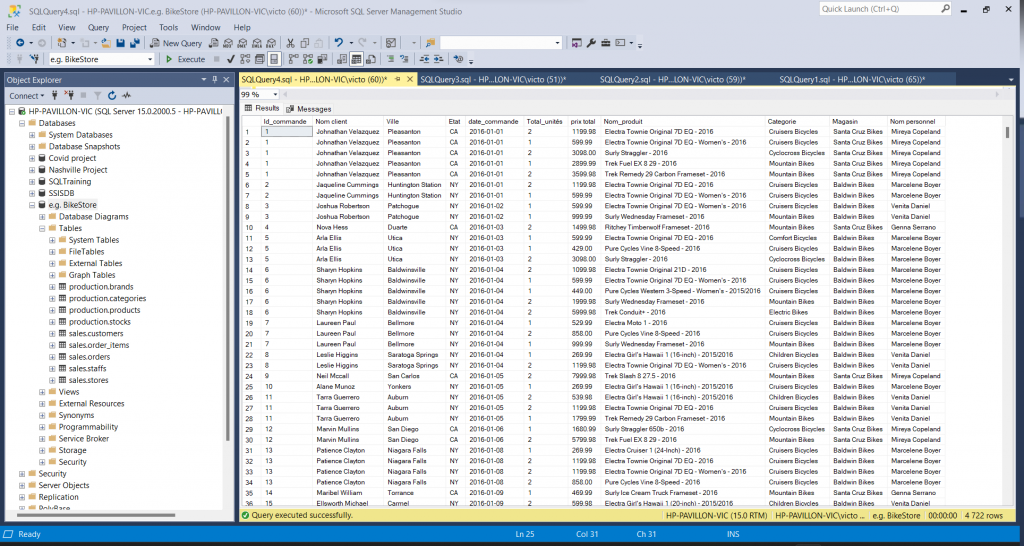Click the Parse checkmark icon
1024x546 pixels.
click(231, 59)
